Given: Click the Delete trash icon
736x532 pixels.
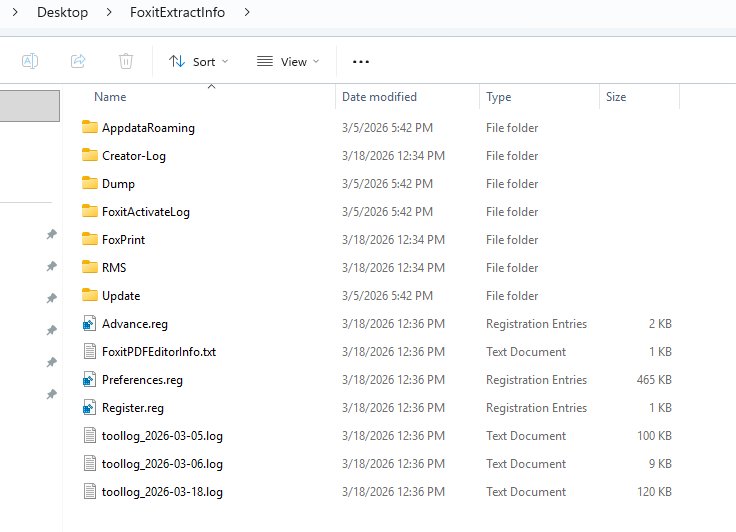Looking at the screenshot, I should (x=126, y=62).
